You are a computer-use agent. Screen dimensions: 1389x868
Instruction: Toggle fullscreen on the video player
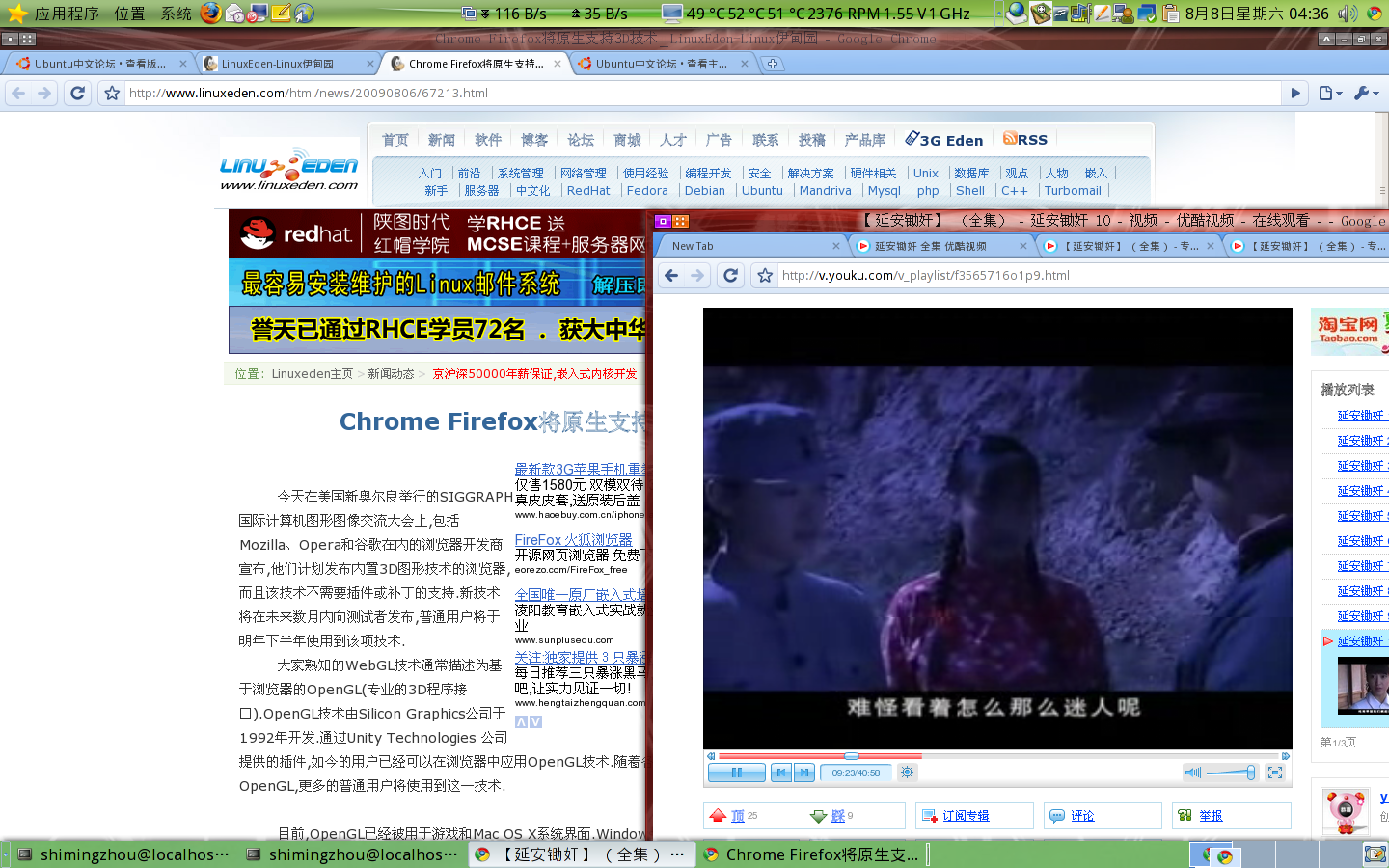pyautogui.click(x=1275, y=773)
